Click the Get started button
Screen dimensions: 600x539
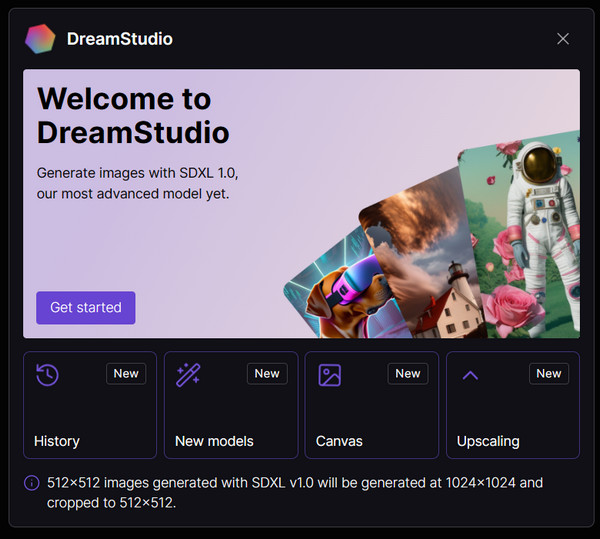pyautogui.click(x=86, y=308)
